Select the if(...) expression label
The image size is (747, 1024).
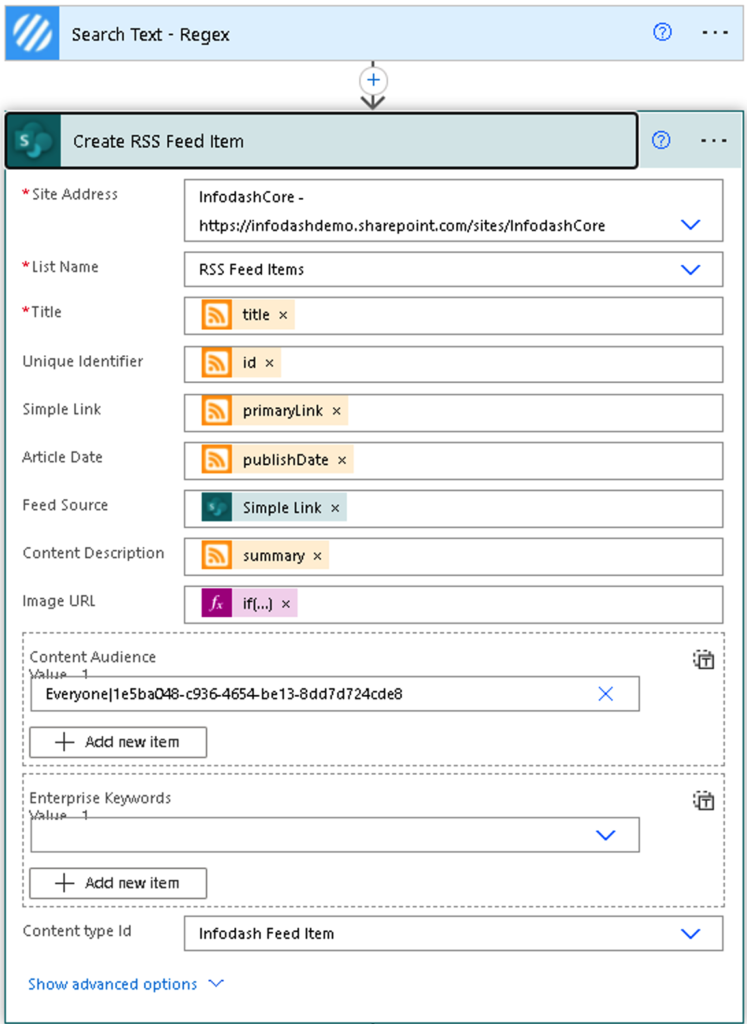[258, 605]
